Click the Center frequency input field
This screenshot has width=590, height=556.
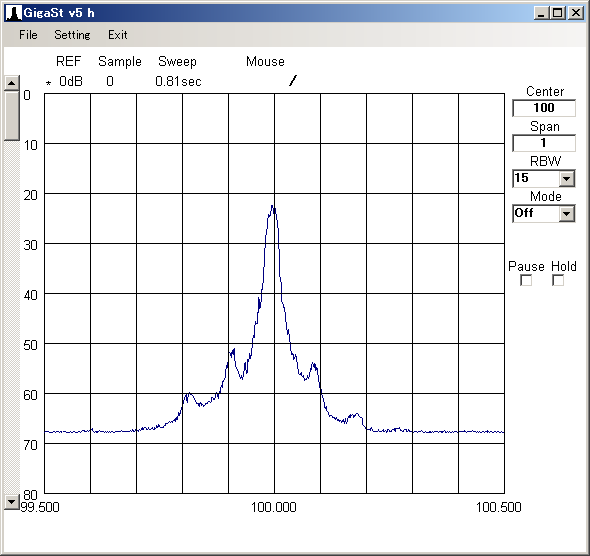(544, 108)
